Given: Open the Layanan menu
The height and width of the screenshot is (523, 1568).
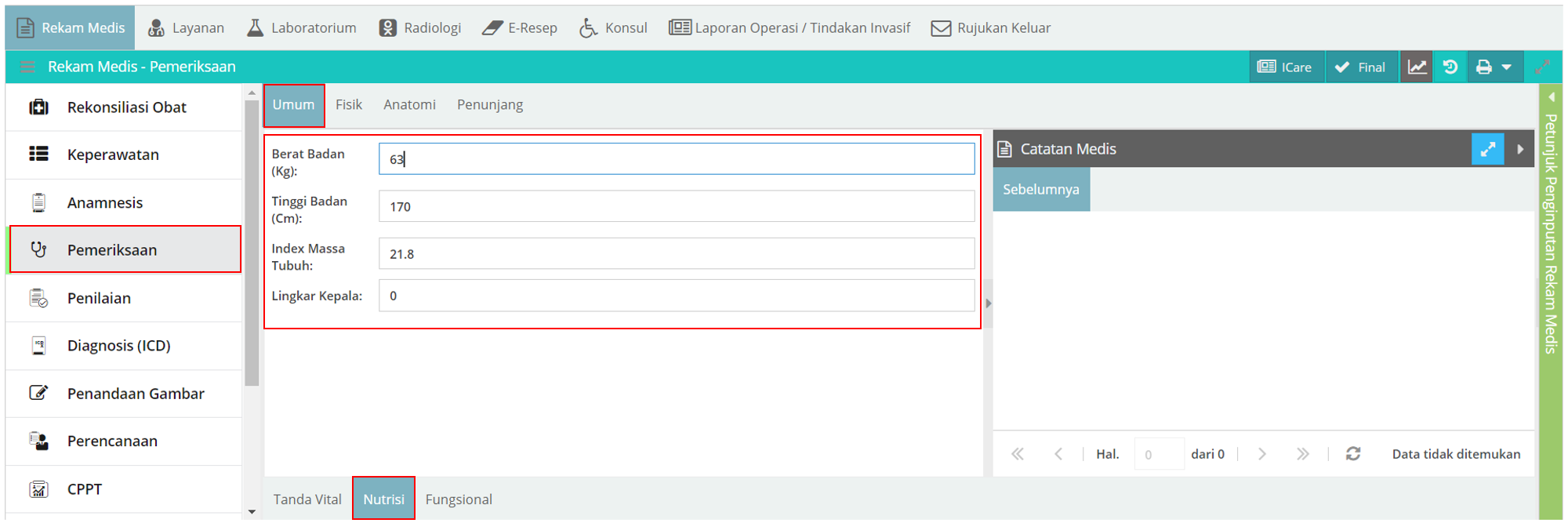Looking at the screenshot, I should tap(186, 27).
